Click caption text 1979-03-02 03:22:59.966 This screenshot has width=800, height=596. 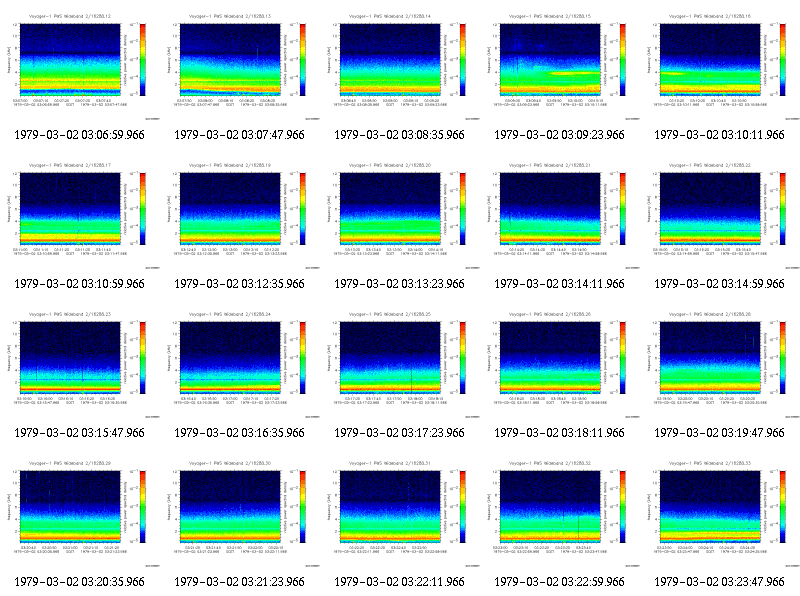coord(560,582)
